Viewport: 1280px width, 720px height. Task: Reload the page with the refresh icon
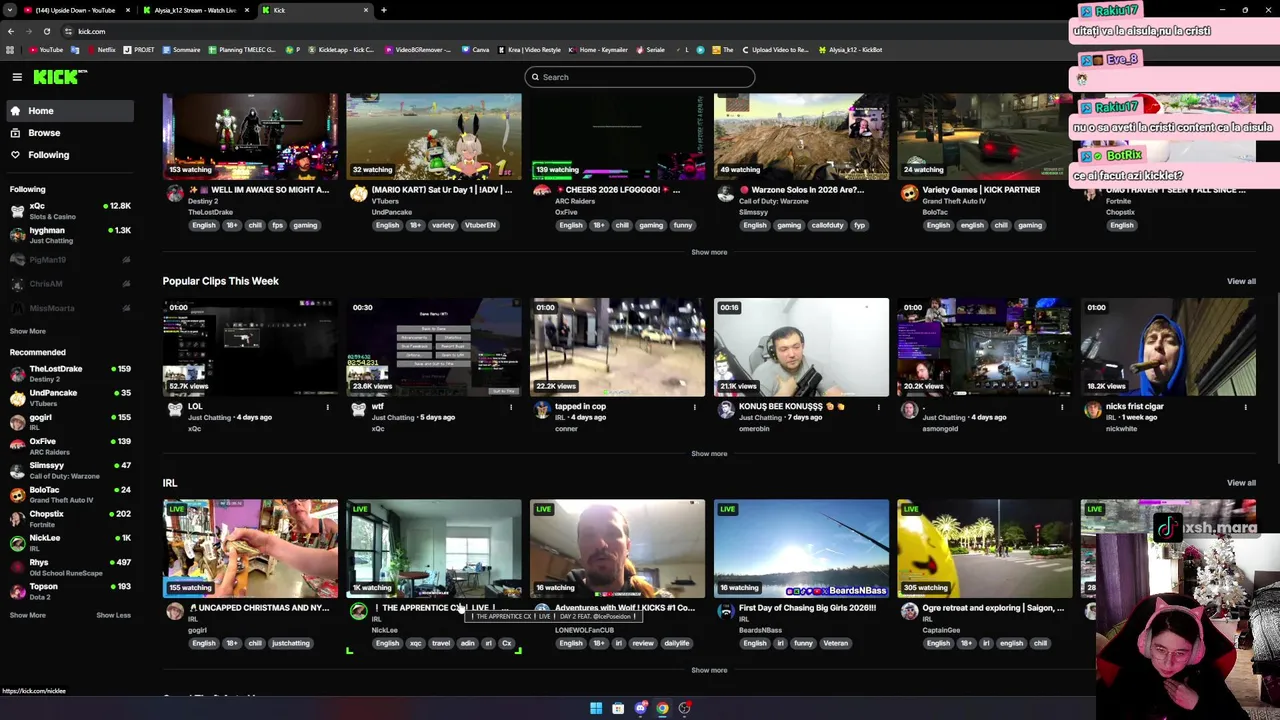tap(46, 31)
